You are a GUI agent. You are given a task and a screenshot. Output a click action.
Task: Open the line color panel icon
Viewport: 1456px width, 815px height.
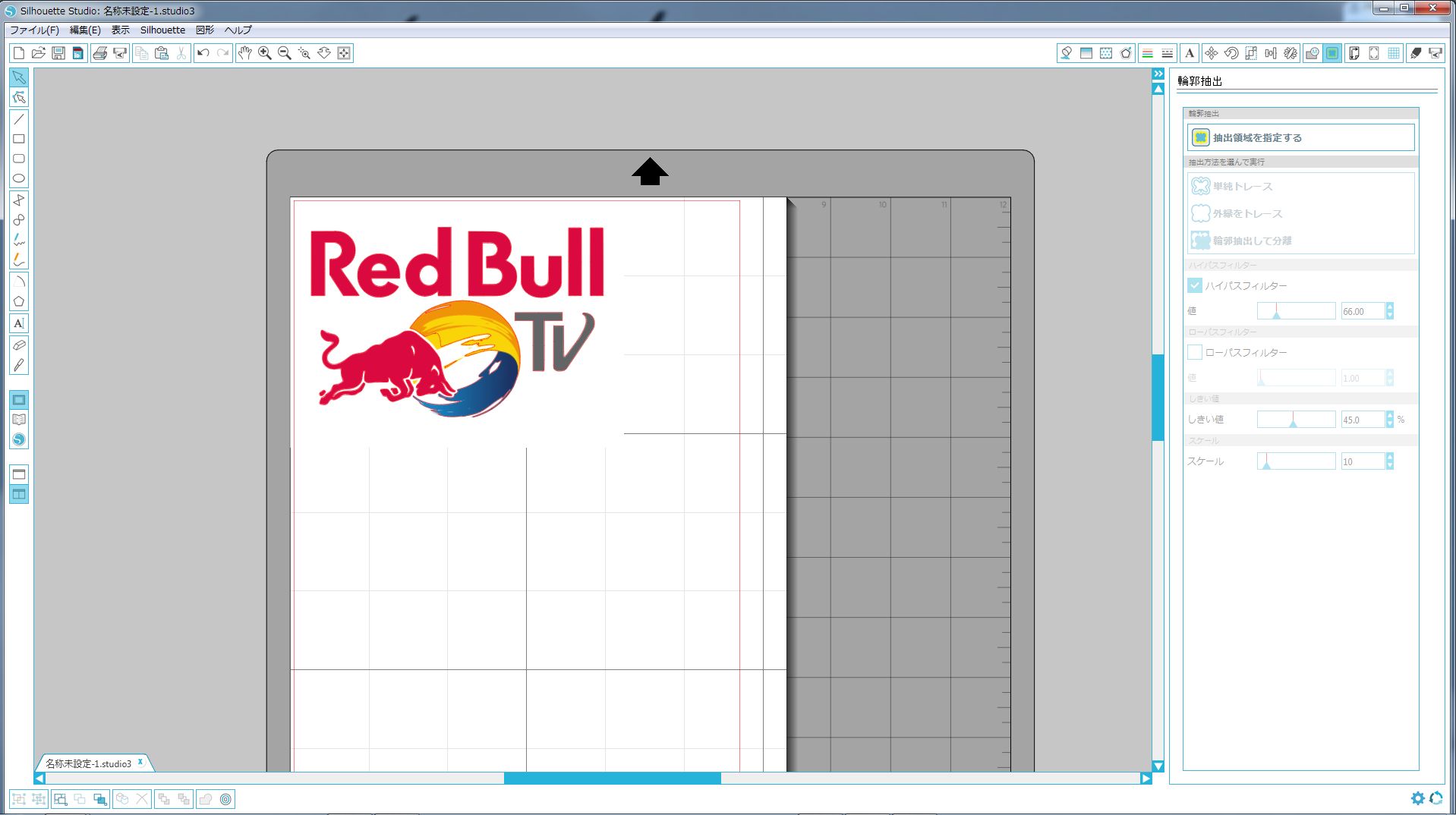[1148, 53]
